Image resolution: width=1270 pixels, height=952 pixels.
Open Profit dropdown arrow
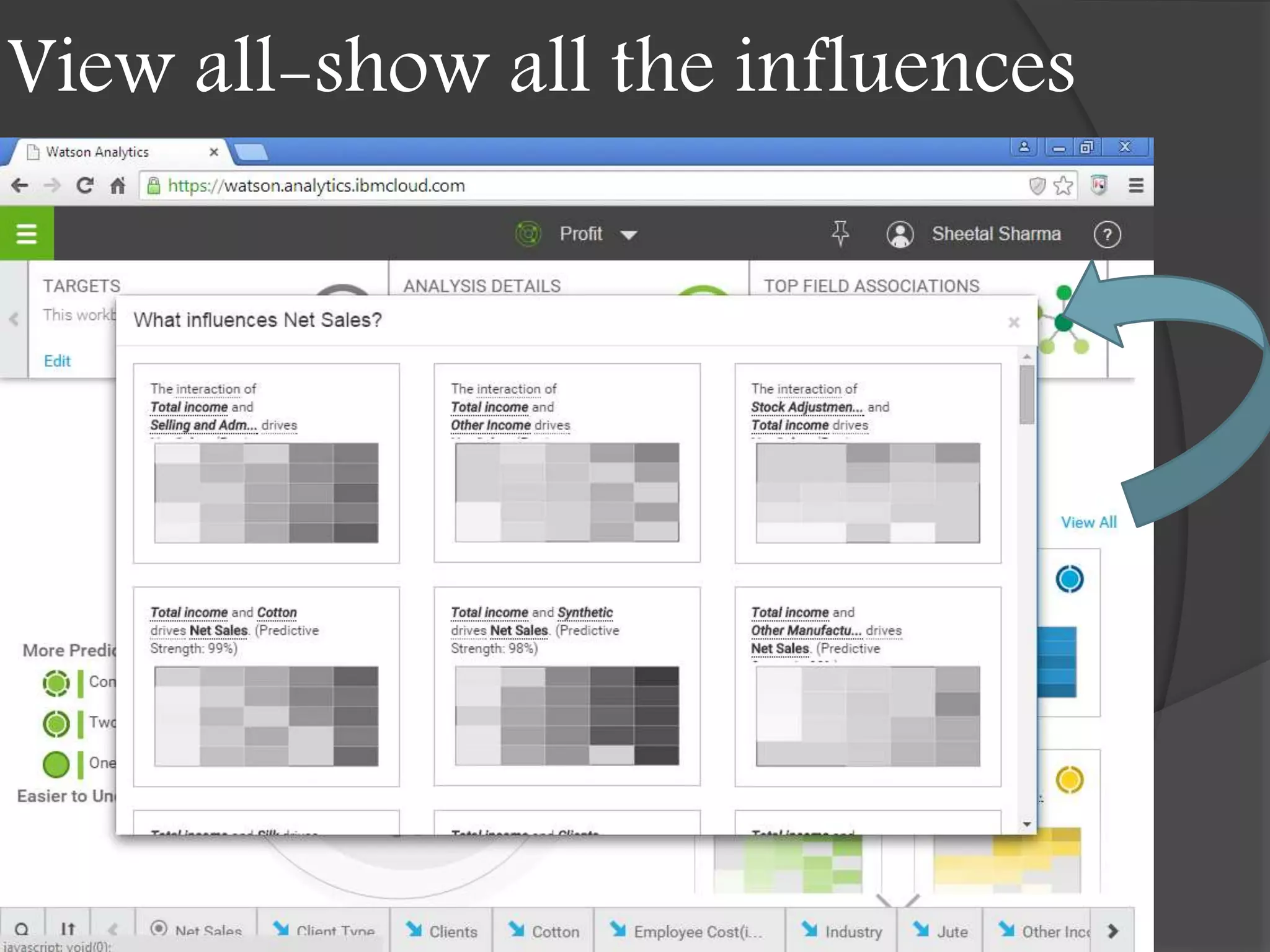629,235
